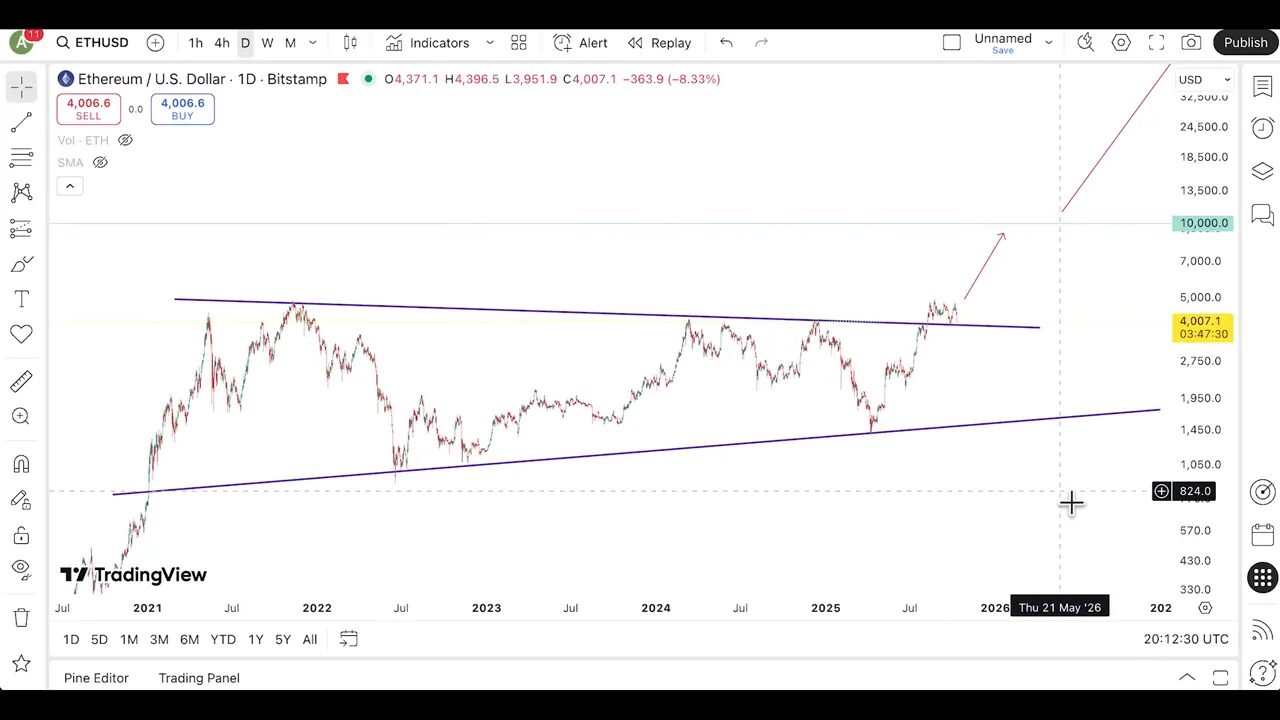Select the Ruler measurement tool
Image resolution: width=1280 pixels, height=720 pixels.
pos(21,381)
